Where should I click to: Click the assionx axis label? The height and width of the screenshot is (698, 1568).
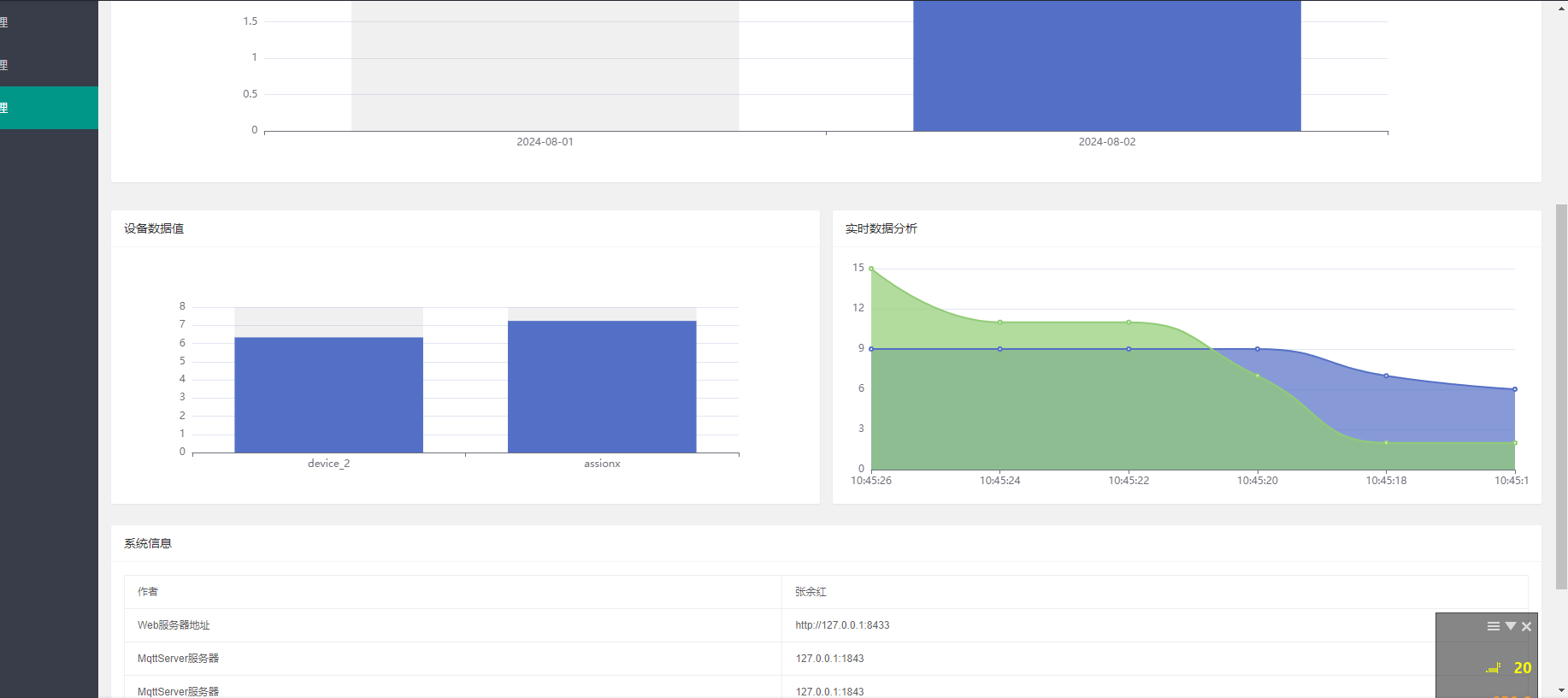[x=602, y=464]
